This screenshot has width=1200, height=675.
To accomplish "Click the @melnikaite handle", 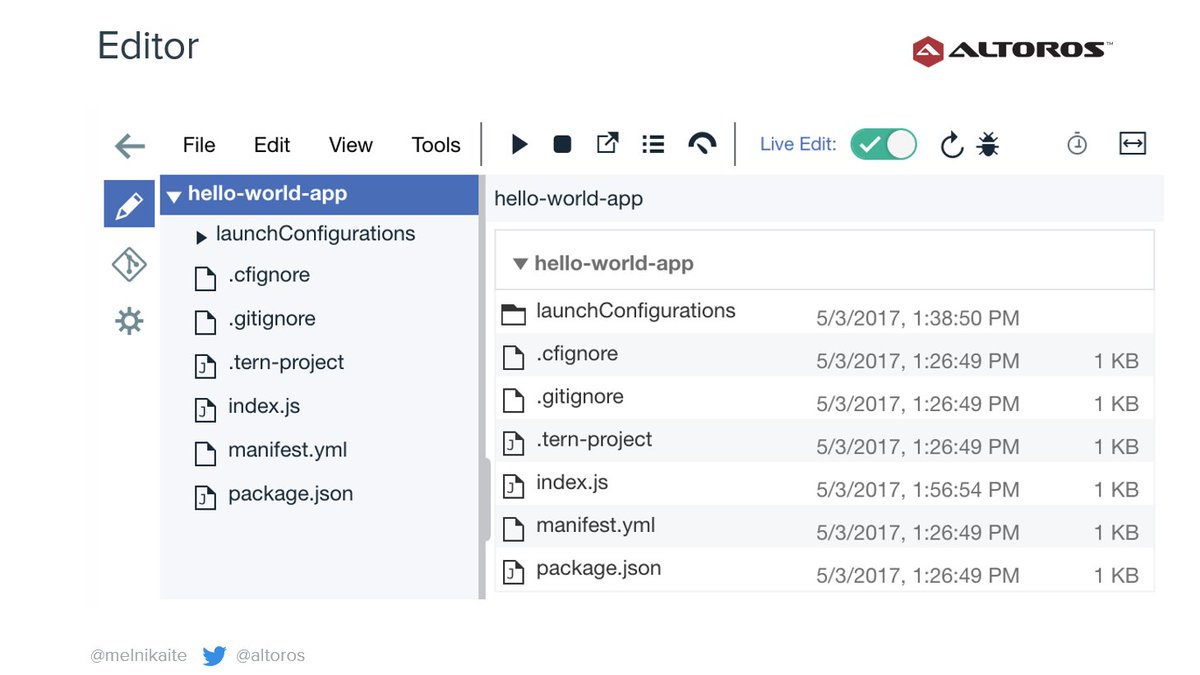I will (140, 656).
